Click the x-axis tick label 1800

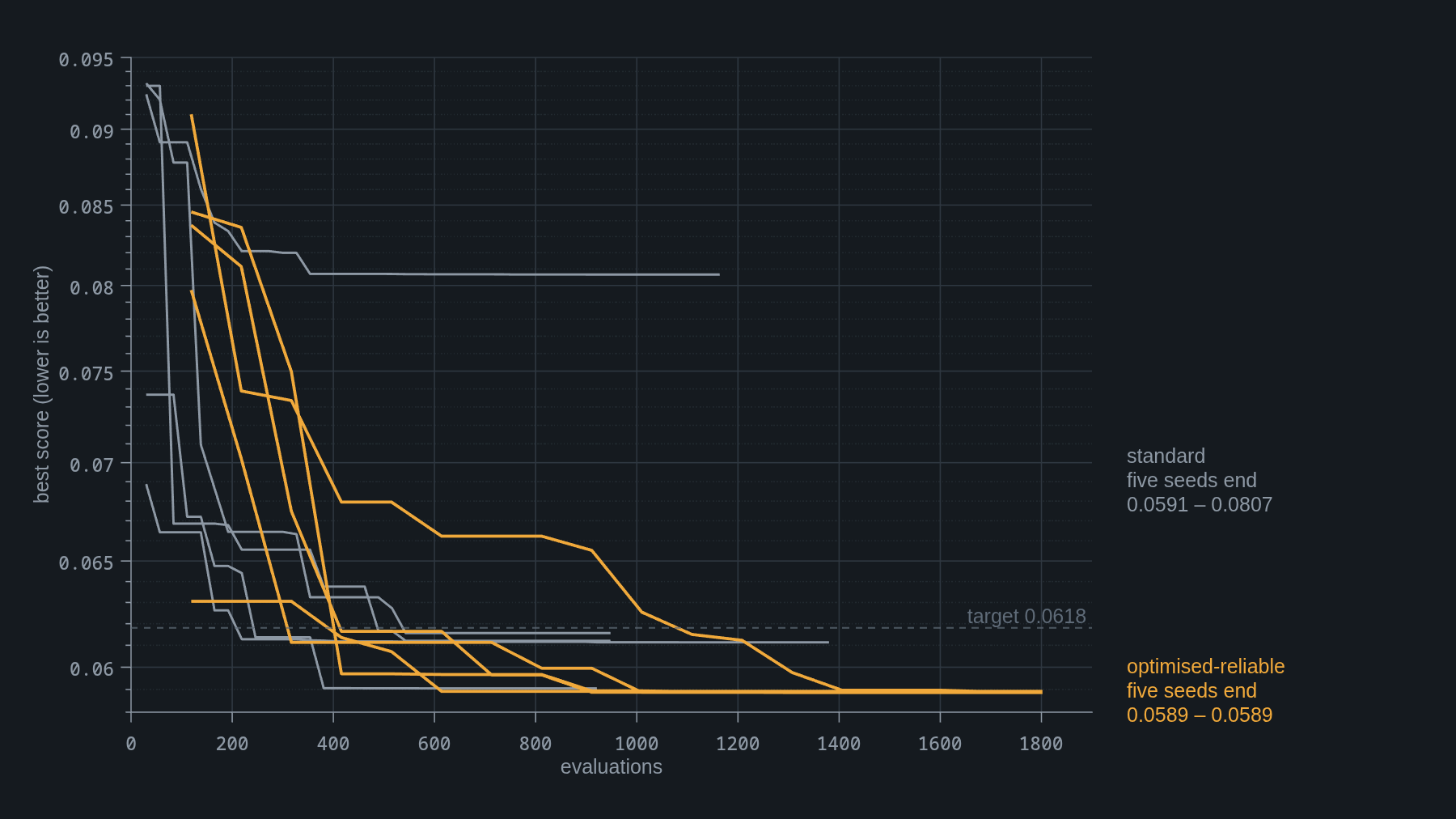[1041, 743]
